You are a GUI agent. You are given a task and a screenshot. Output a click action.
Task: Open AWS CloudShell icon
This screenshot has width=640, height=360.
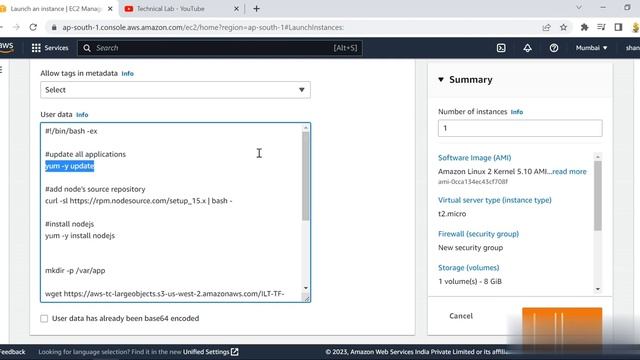coord(501,48)
